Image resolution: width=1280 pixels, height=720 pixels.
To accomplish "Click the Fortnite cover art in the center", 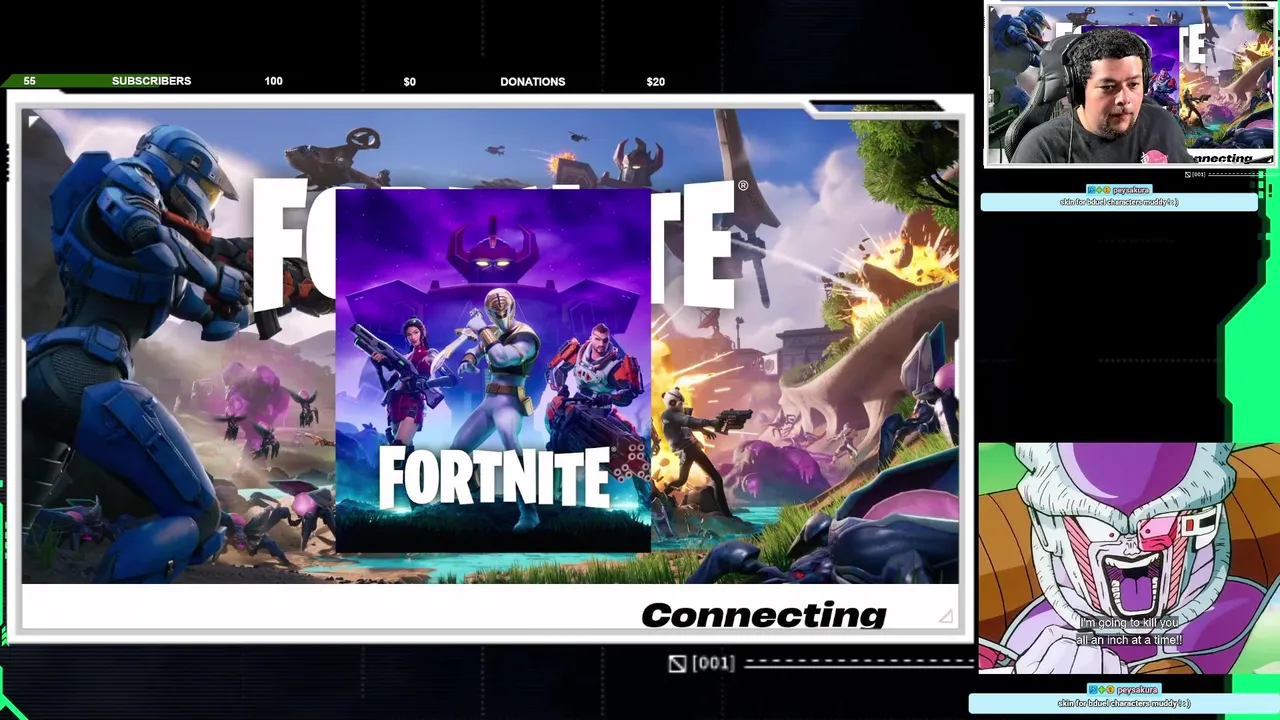I will point(493,370).
